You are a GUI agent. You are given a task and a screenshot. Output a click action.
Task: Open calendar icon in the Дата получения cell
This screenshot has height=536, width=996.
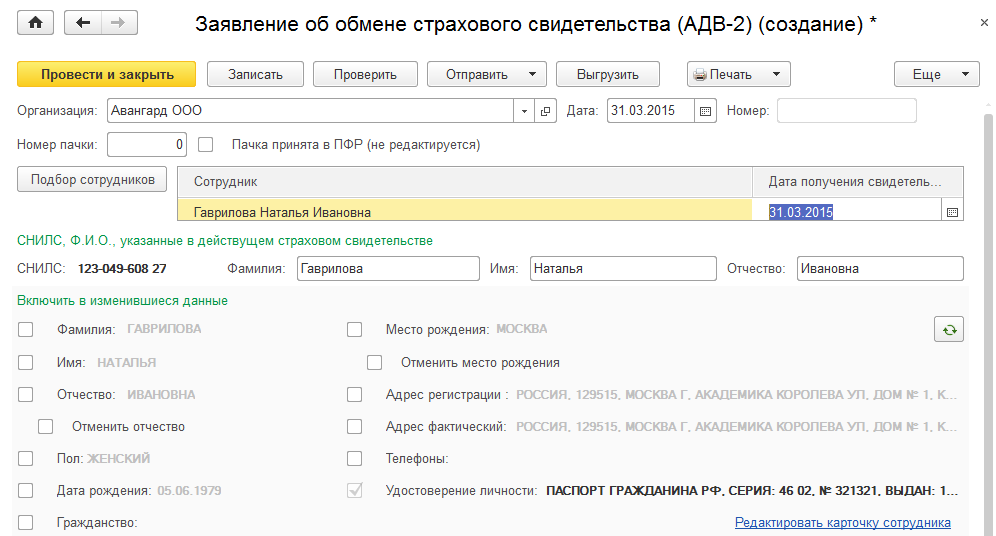point(952,212)
